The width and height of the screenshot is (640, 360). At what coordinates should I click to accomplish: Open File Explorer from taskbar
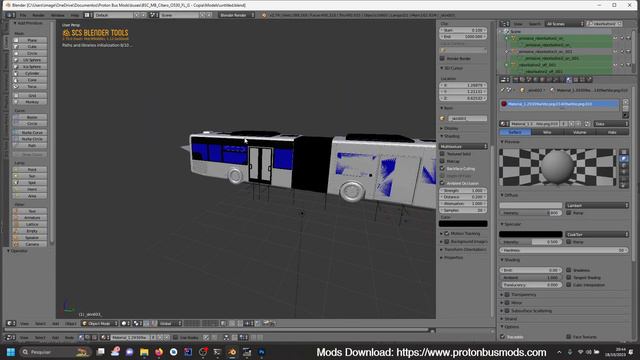pyautogui.click(x=144, y=352)
